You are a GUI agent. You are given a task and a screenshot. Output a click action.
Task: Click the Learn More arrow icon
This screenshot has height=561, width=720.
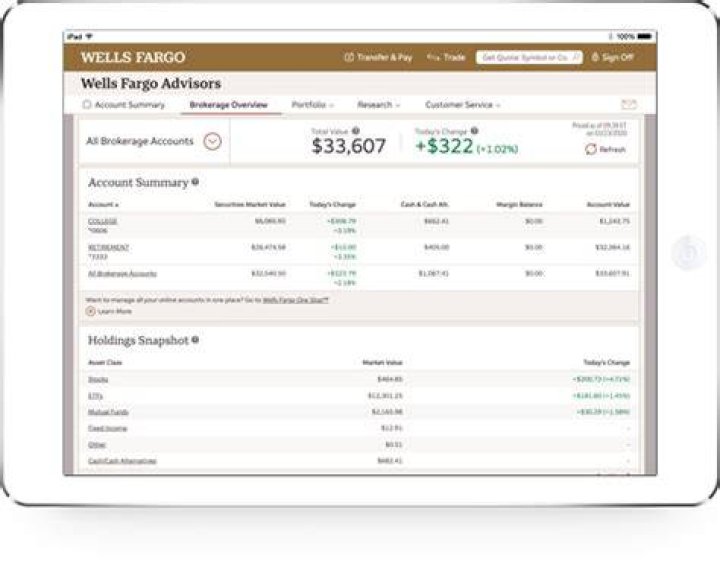pos(90,311)
